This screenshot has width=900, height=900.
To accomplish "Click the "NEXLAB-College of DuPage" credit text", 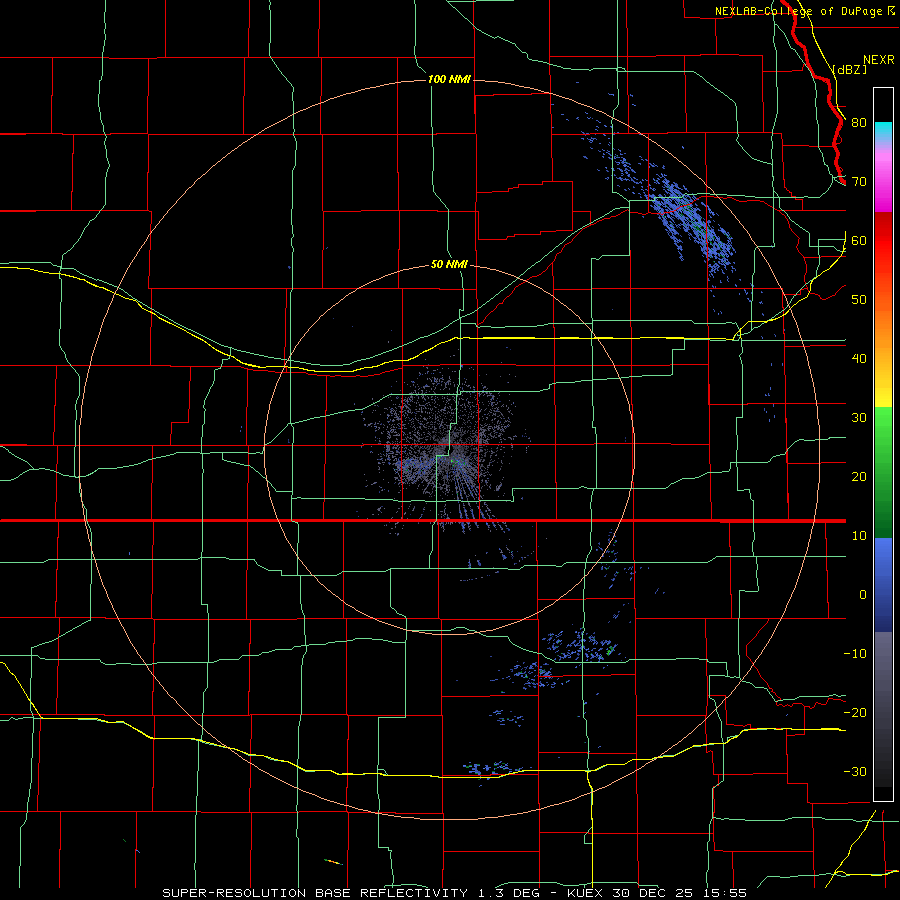I will 800,11.
